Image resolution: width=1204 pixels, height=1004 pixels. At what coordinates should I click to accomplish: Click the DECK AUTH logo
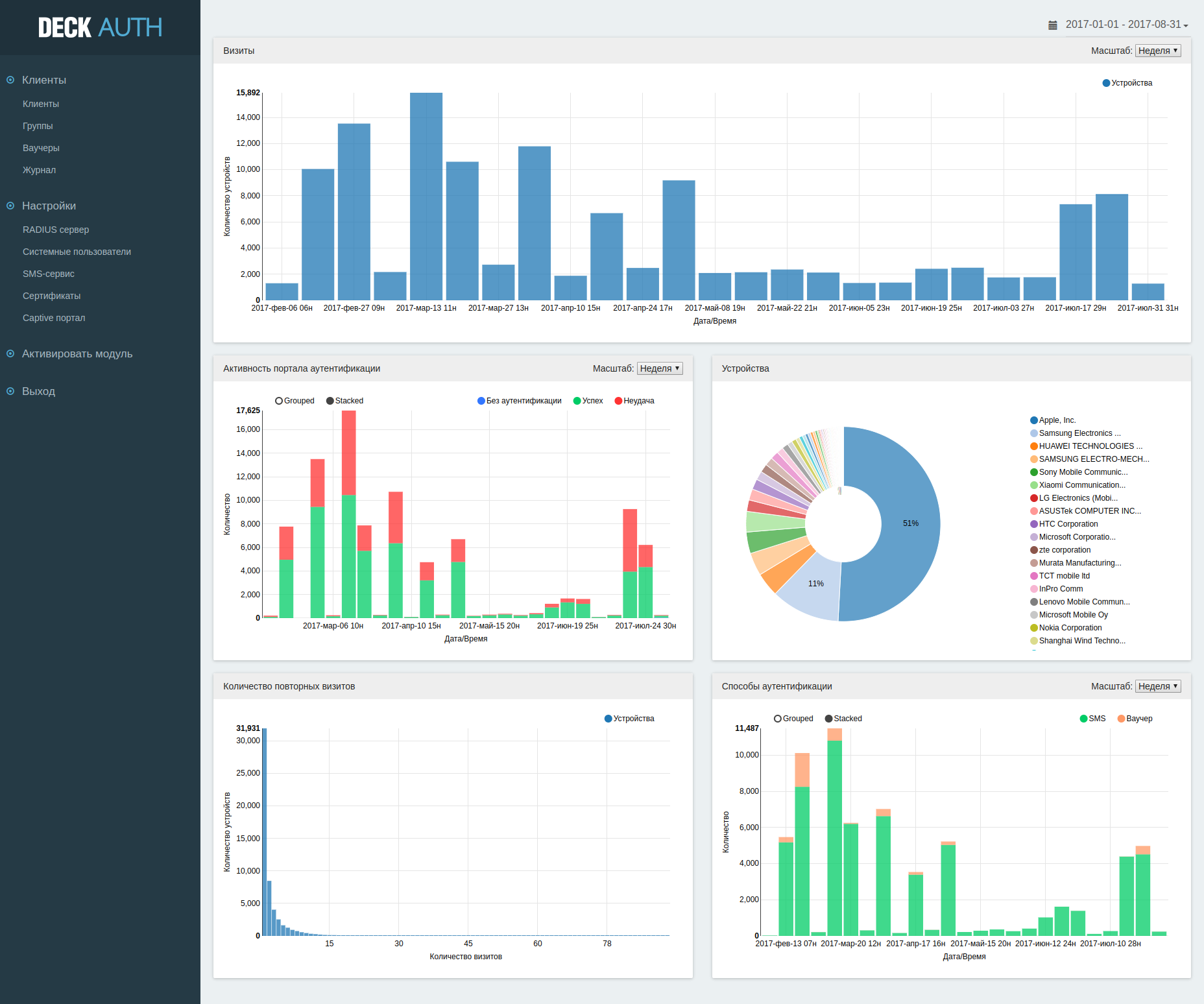100,27
